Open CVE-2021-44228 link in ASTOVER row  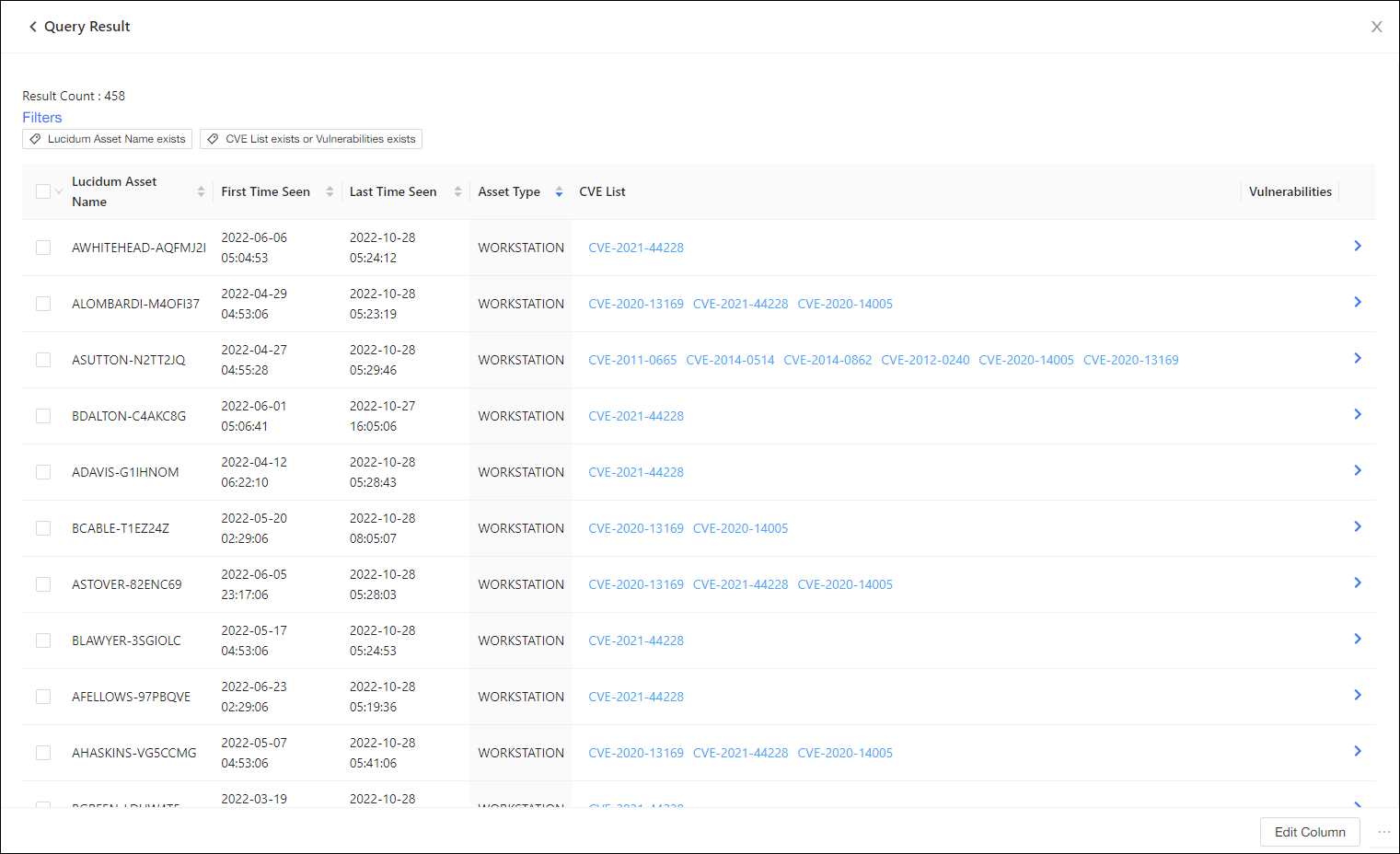740,584
